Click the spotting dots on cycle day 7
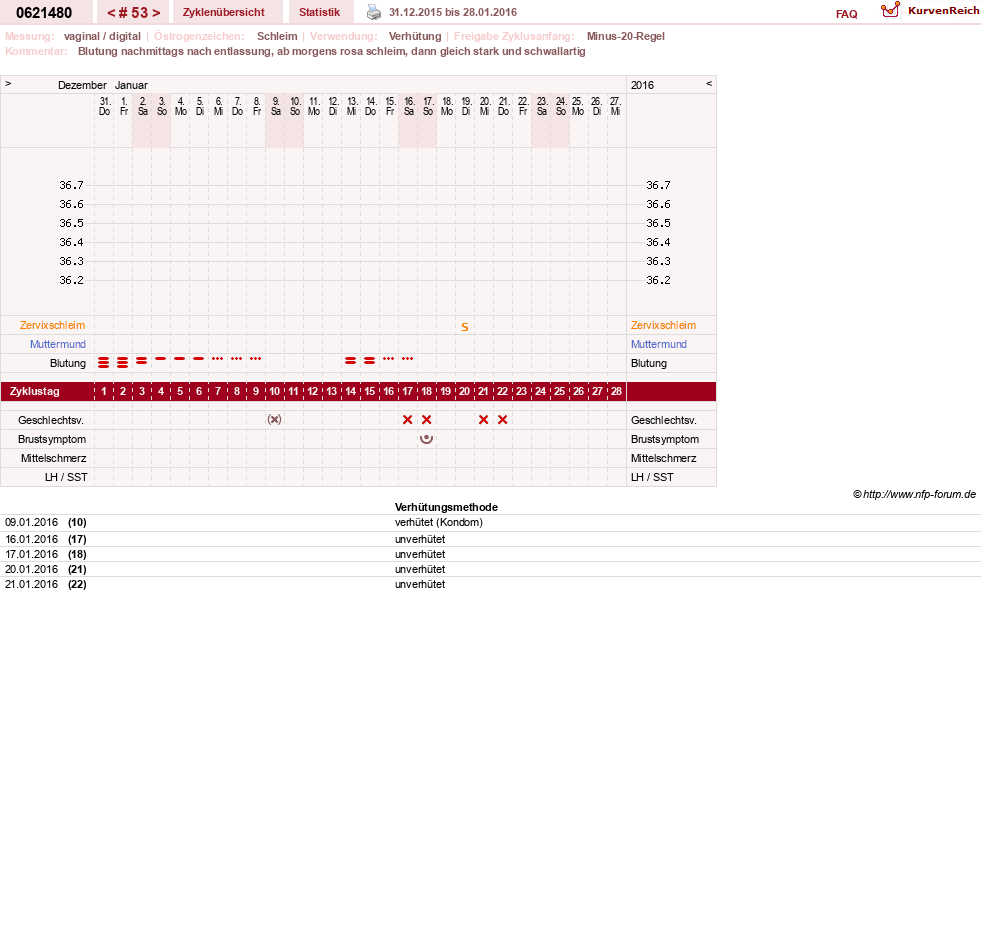 tap(218, 359)
